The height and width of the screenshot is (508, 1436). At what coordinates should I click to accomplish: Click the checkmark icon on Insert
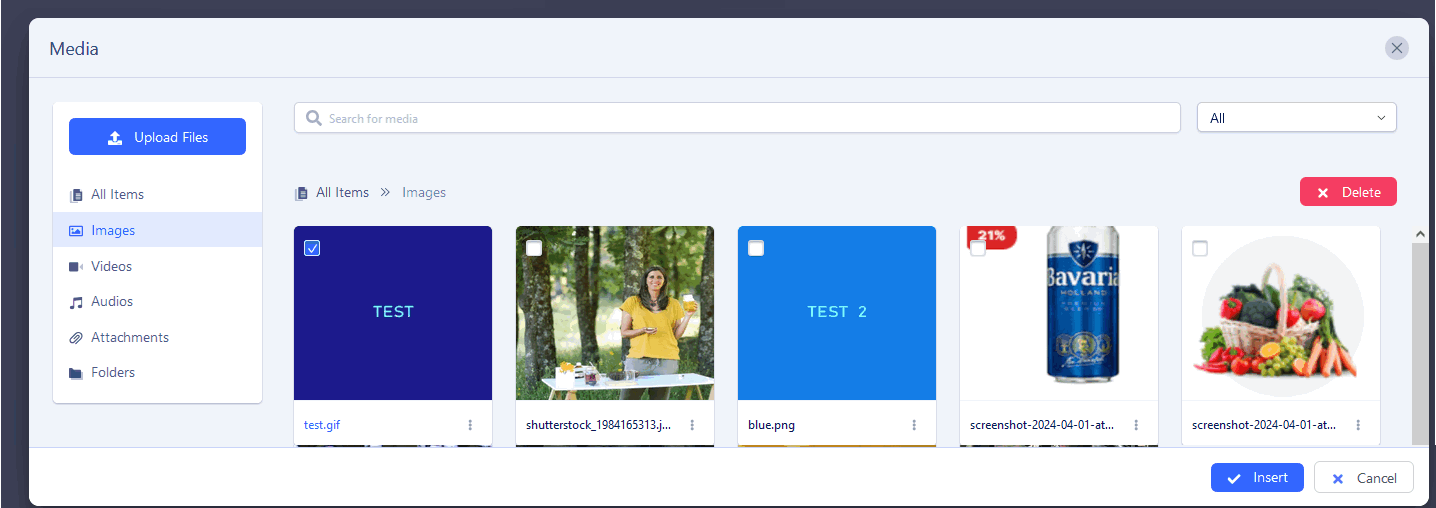point(1234,479)
